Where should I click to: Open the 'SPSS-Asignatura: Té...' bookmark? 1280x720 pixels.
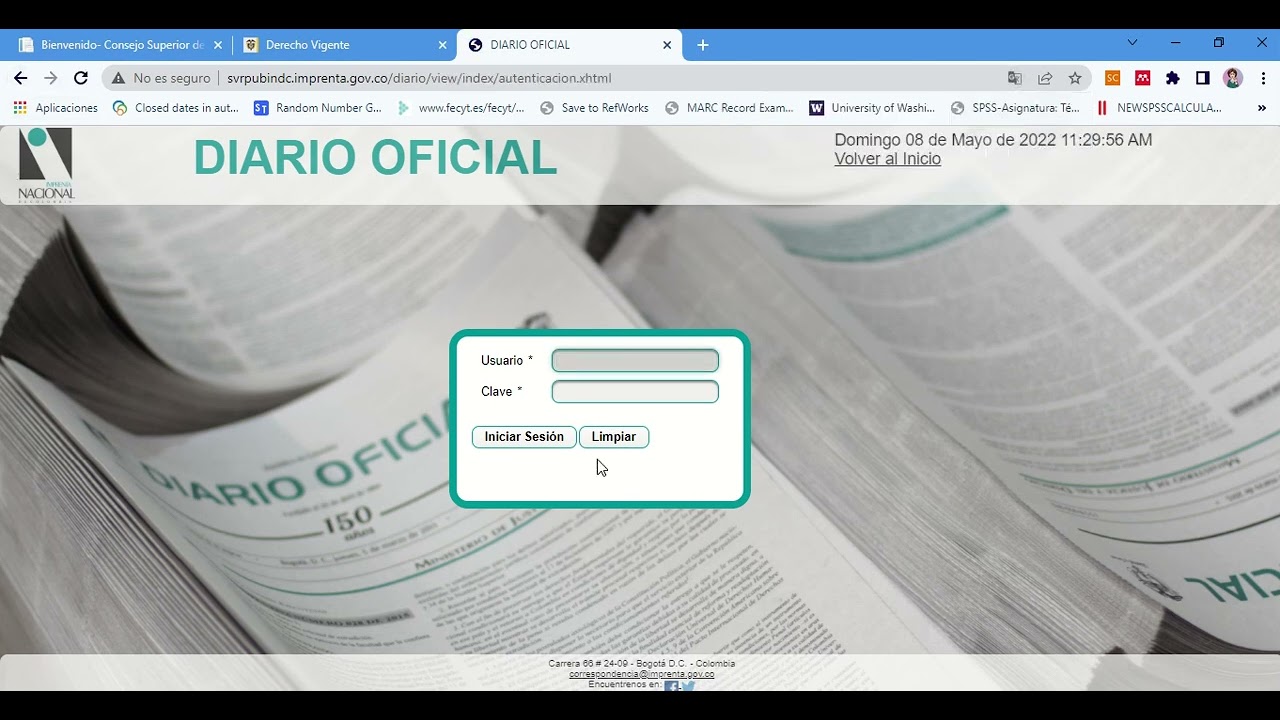[1015, 108]
